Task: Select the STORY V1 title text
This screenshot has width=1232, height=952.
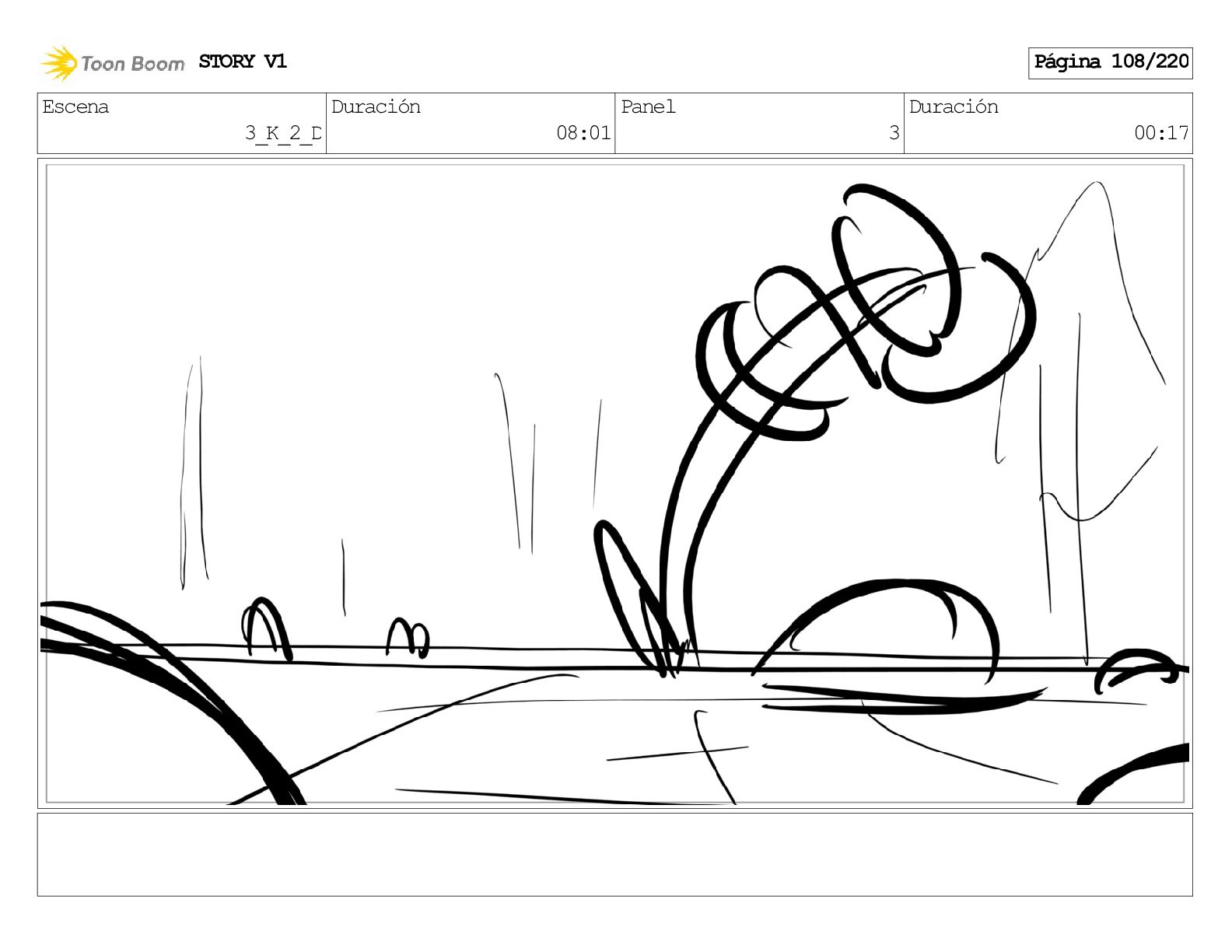Action: pyautogui.click(x=243, y=61)
